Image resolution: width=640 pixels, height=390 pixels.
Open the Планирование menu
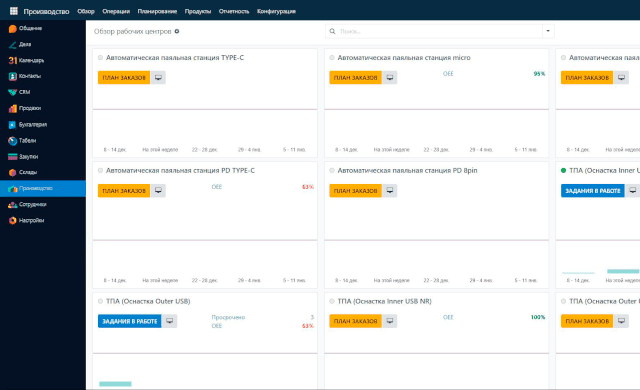tap(157, 11)
